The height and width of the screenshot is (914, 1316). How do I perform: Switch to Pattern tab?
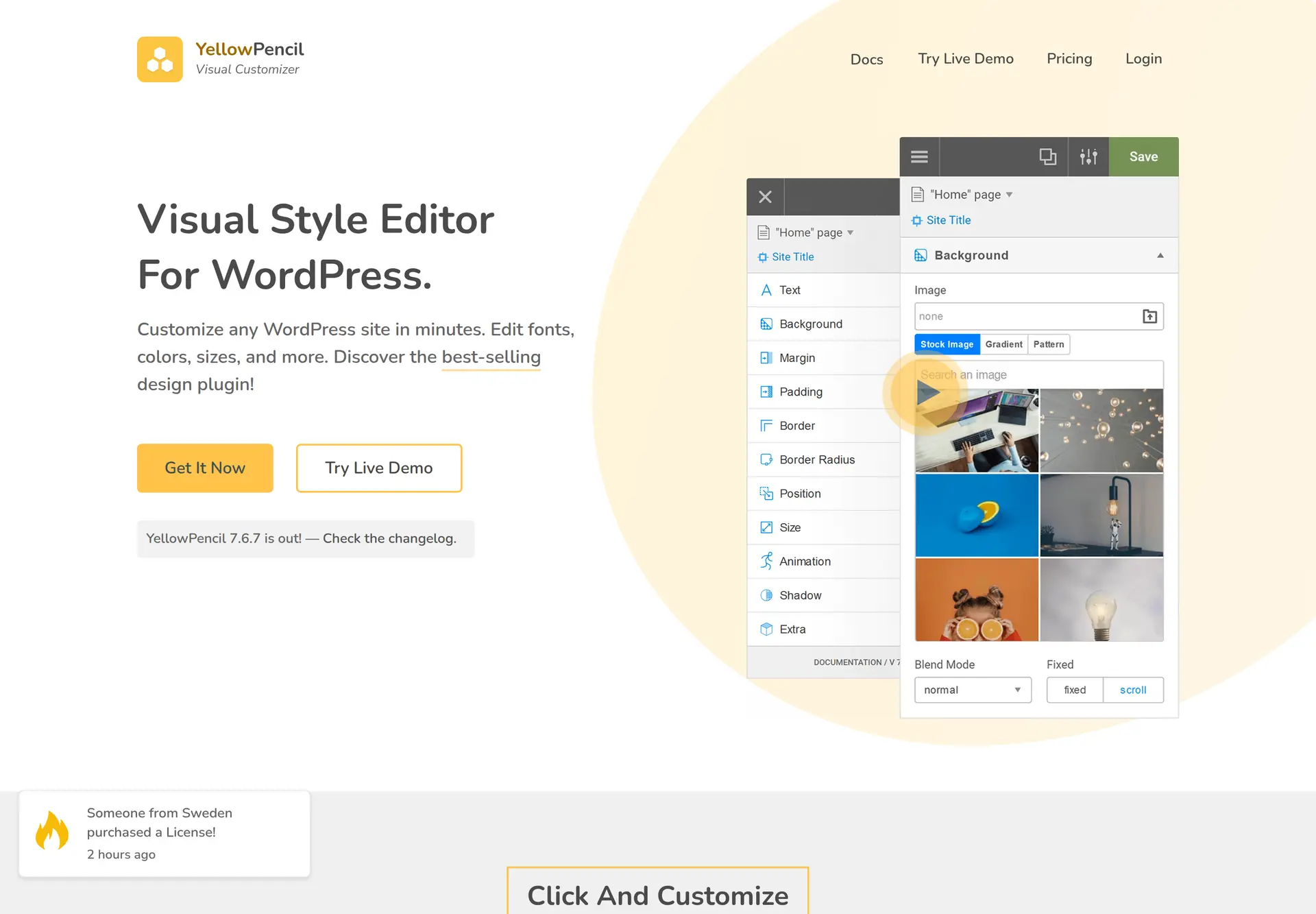(x=1049, y=344)
